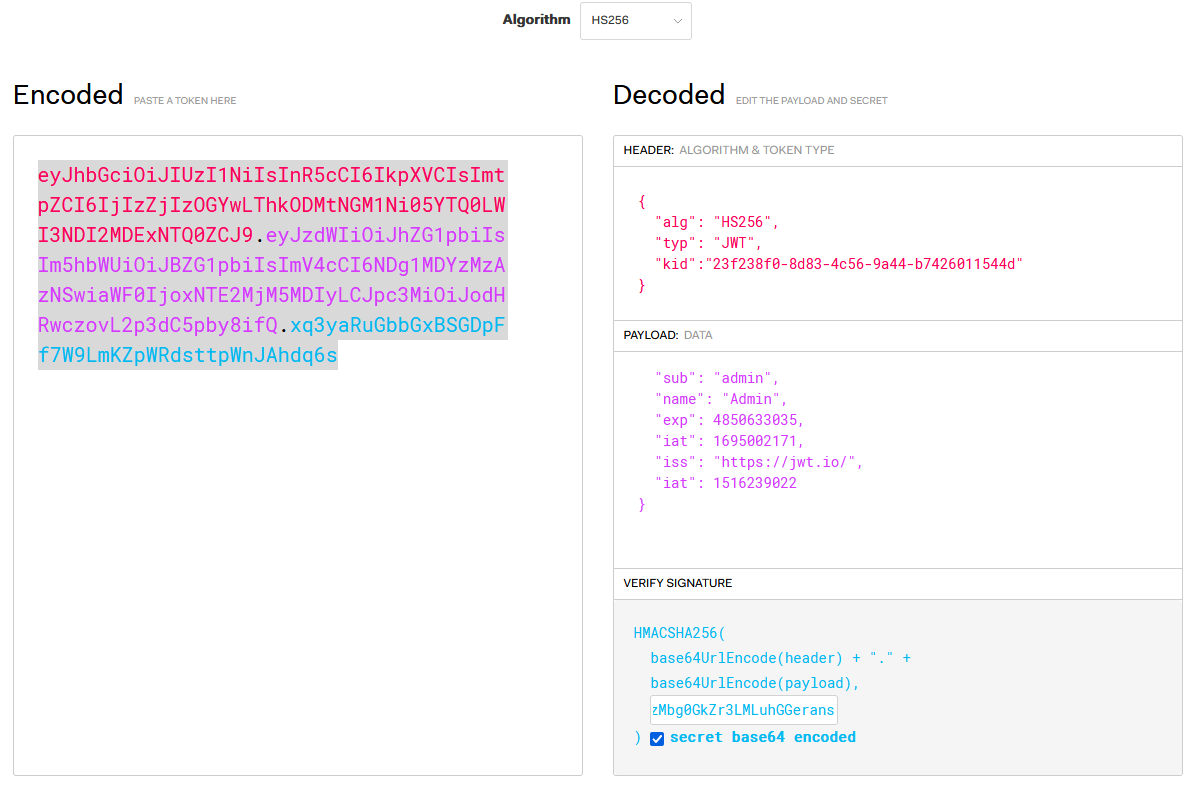Click the red header segment of encoded token
Viewport: 1196px width, 788px height.
(271, 206)
